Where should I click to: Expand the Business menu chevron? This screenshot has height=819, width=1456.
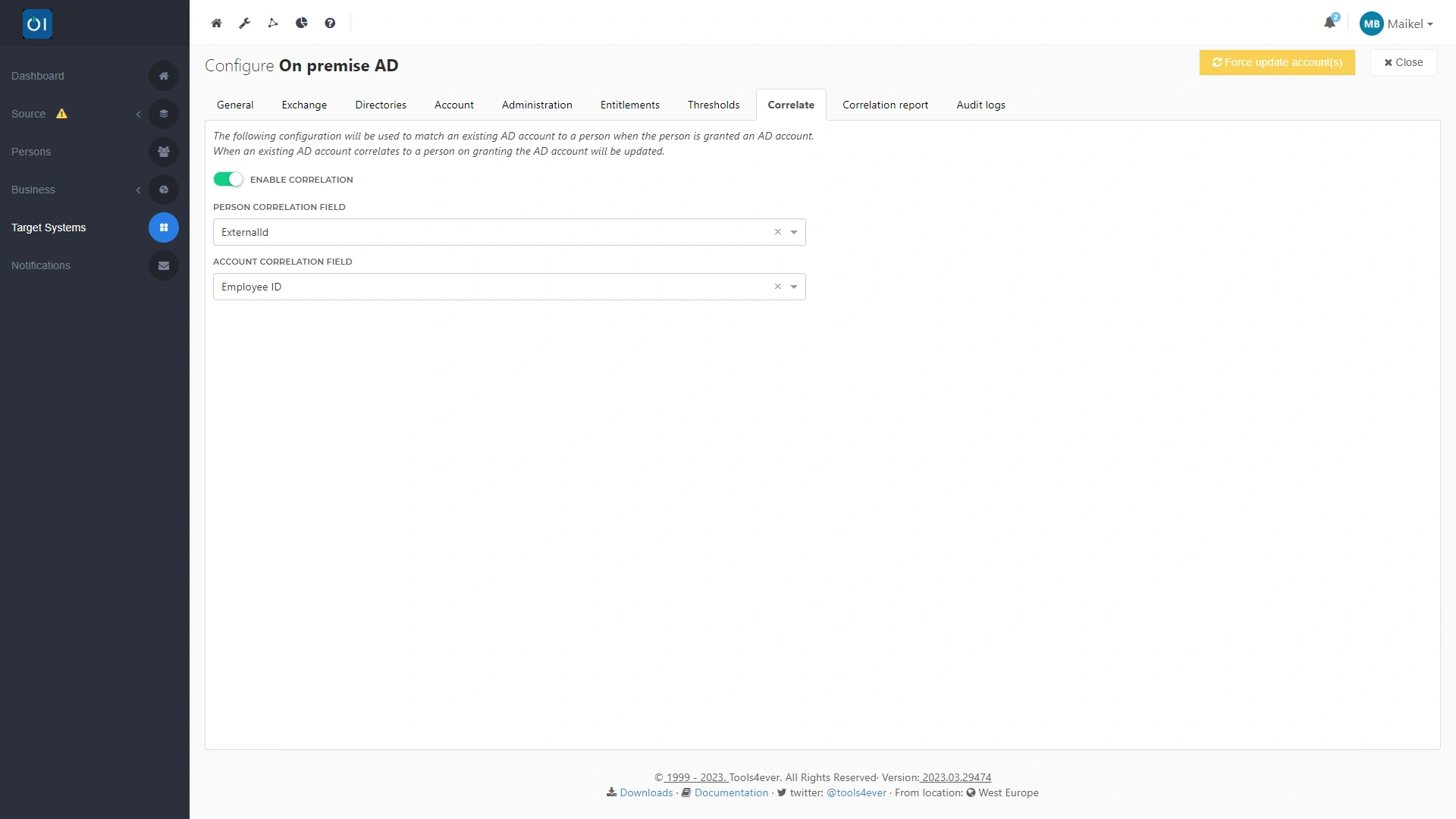click(138, 190)
